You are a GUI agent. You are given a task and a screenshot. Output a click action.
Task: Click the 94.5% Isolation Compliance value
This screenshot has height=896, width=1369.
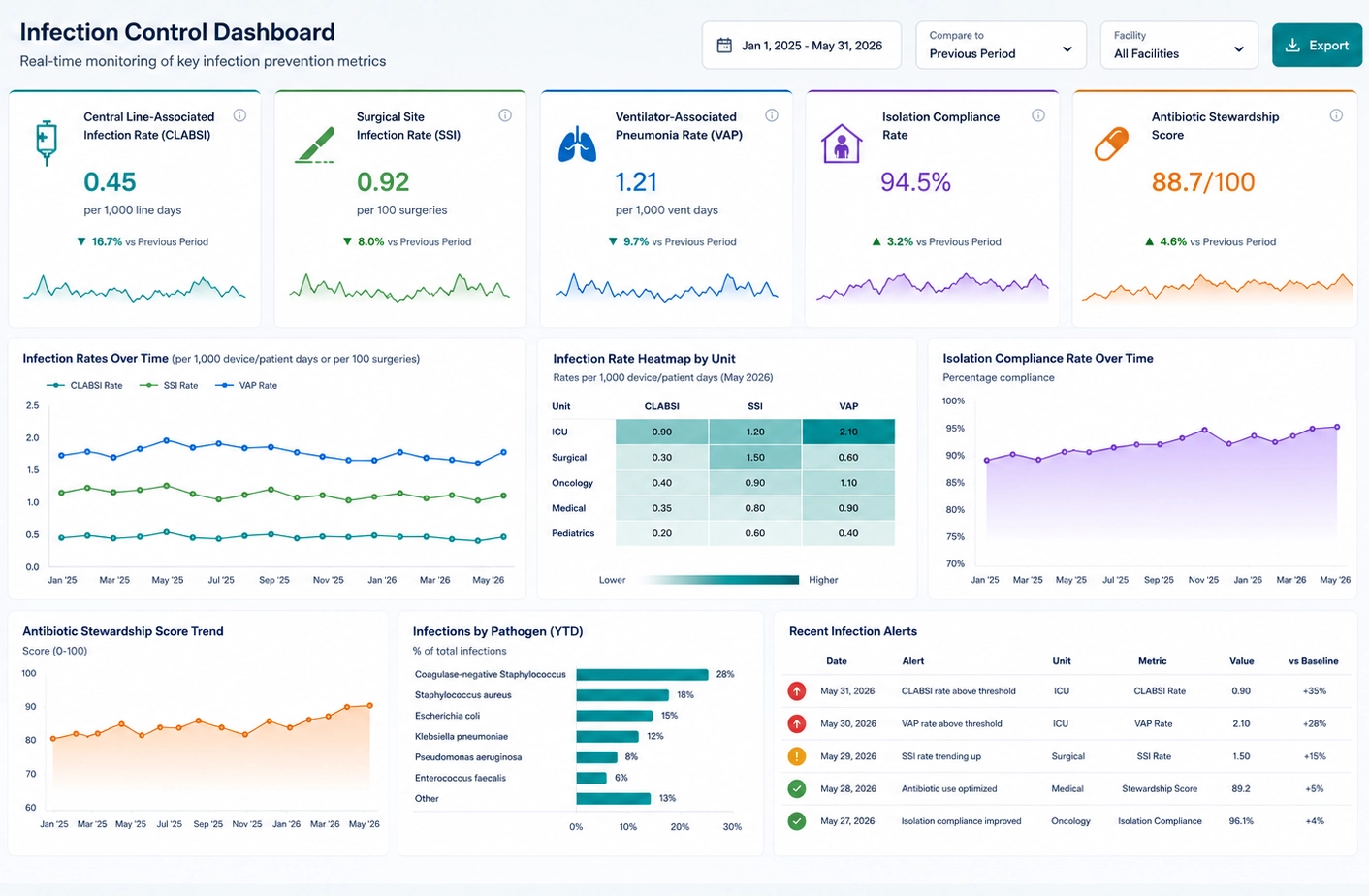pos(915,182)
